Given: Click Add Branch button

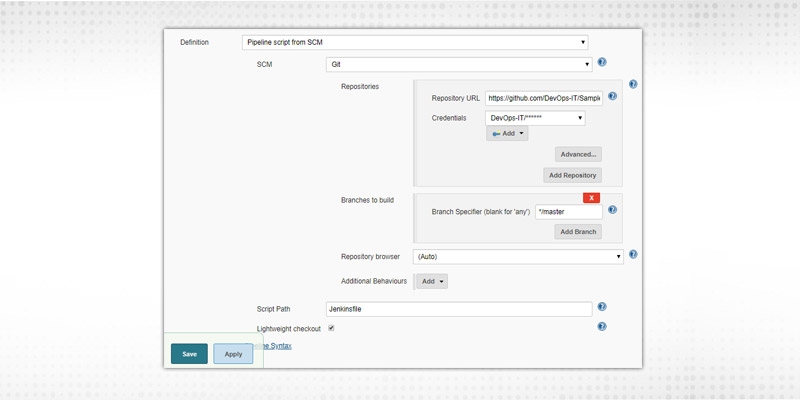Looking at the screenshot, I should coord(578,232).
